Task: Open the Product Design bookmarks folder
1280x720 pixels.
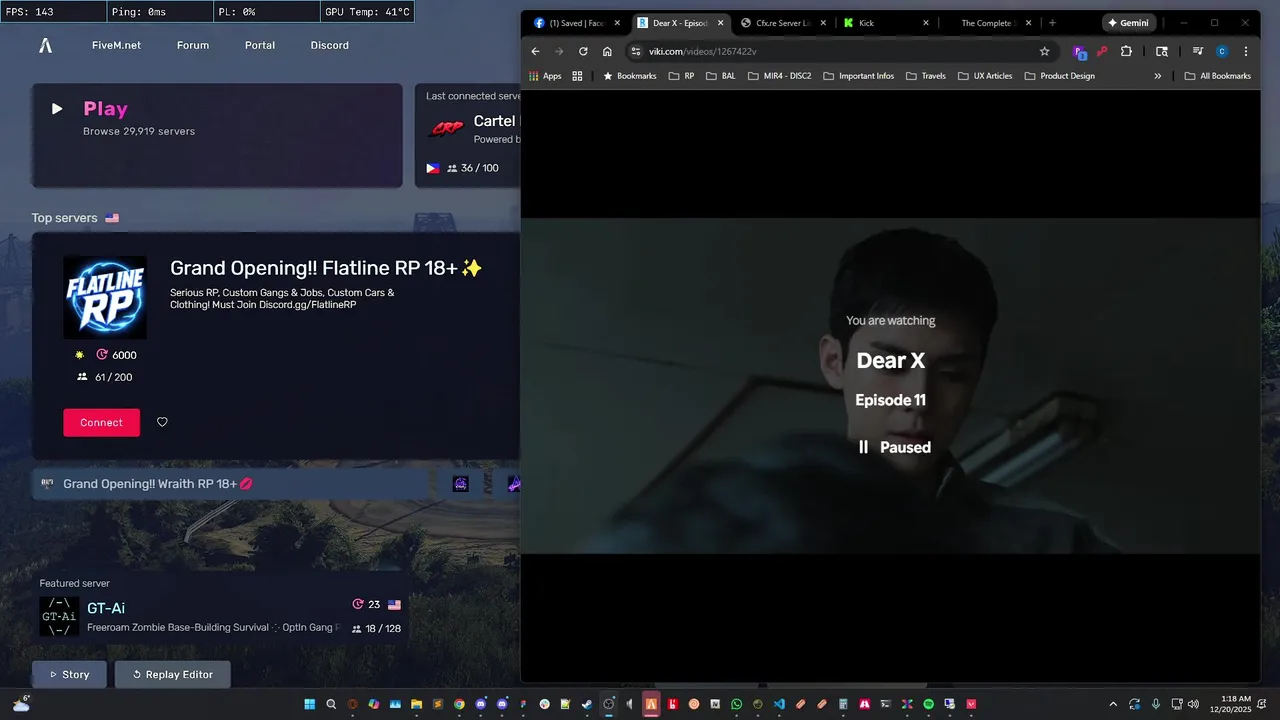Action: click(1059, 76)
